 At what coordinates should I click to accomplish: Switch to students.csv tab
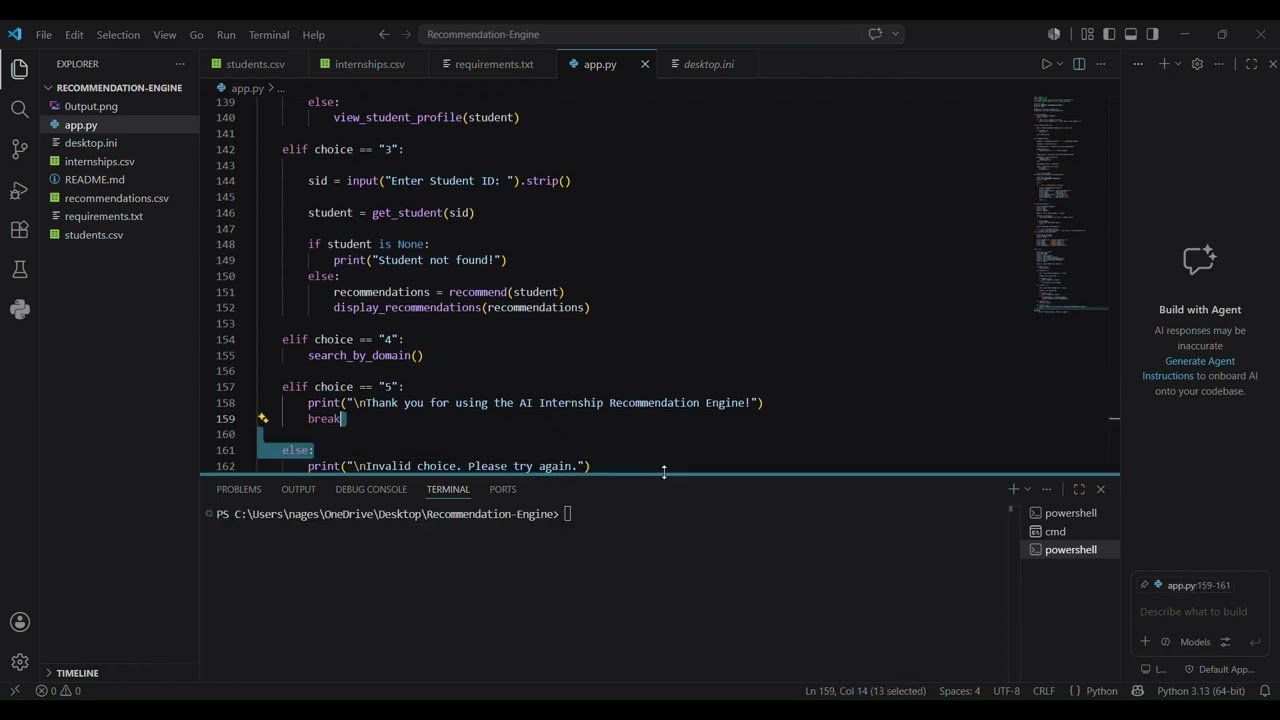click(255, 64)
